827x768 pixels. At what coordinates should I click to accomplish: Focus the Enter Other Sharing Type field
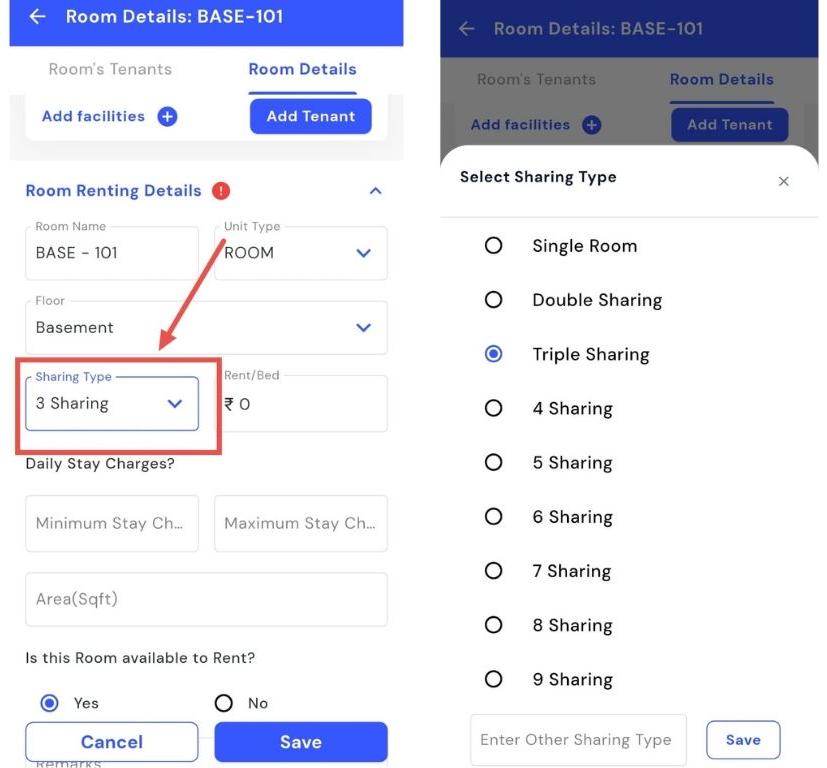(577, 740)
